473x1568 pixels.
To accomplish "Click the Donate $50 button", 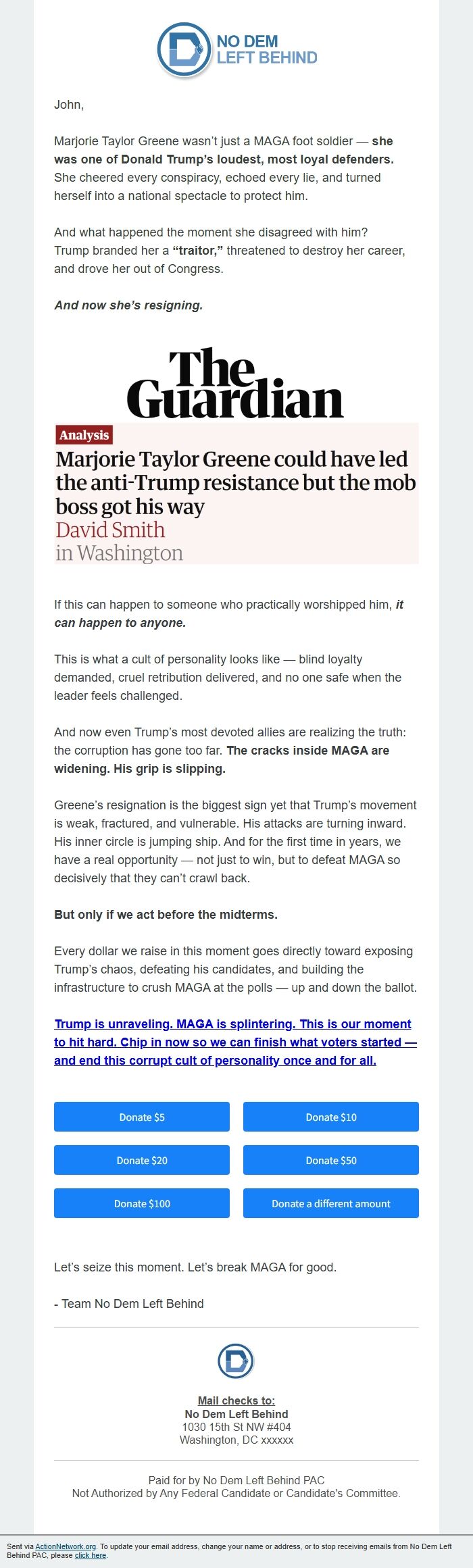I will [x=330, y=1160].
